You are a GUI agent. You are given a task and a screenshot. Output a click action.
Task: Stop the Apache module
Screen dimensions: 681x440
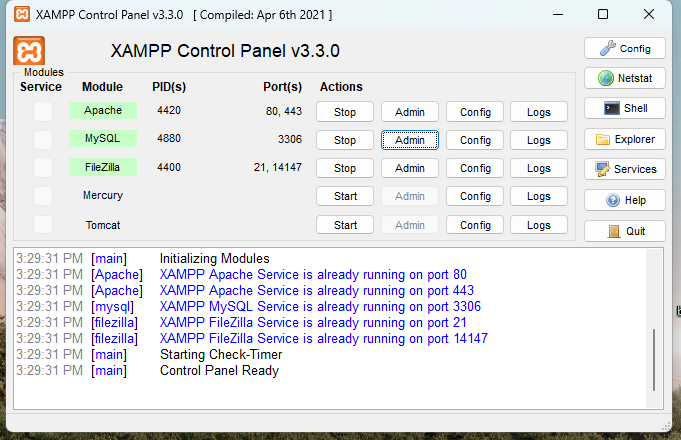(345, 112)
